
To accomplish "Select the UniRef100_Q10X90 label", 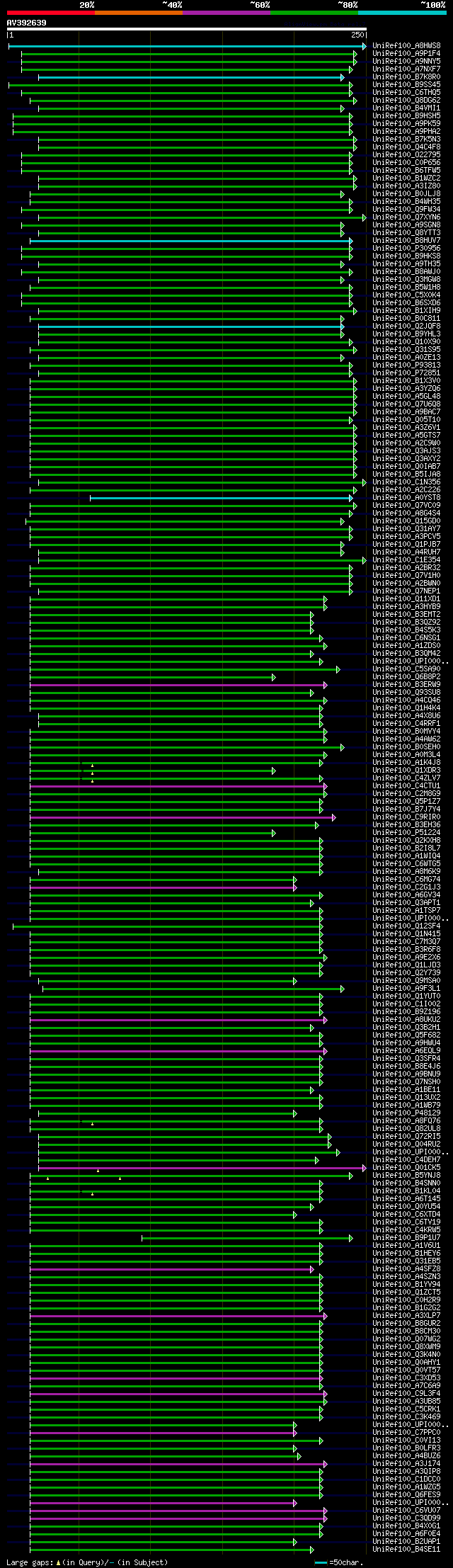I will click(x=406, y=342).
